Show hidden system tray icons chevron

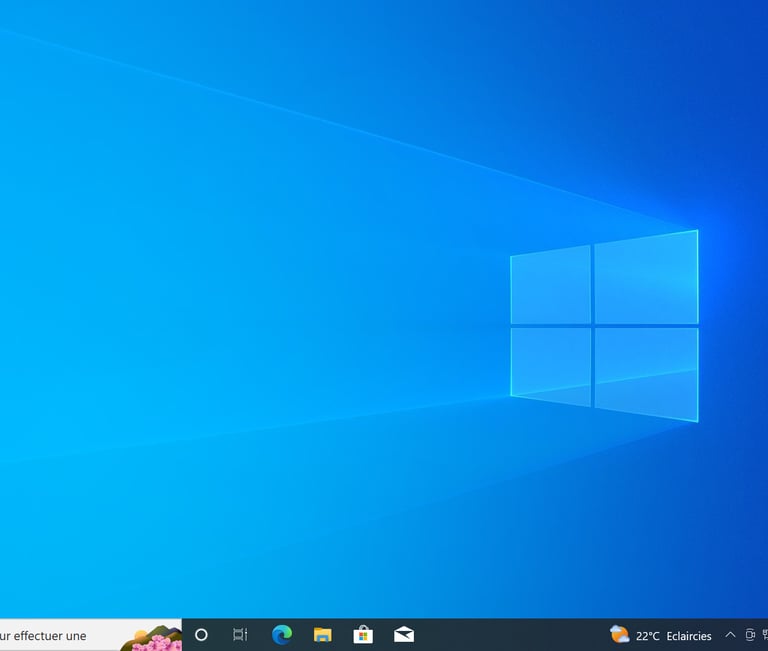point(730,635)
